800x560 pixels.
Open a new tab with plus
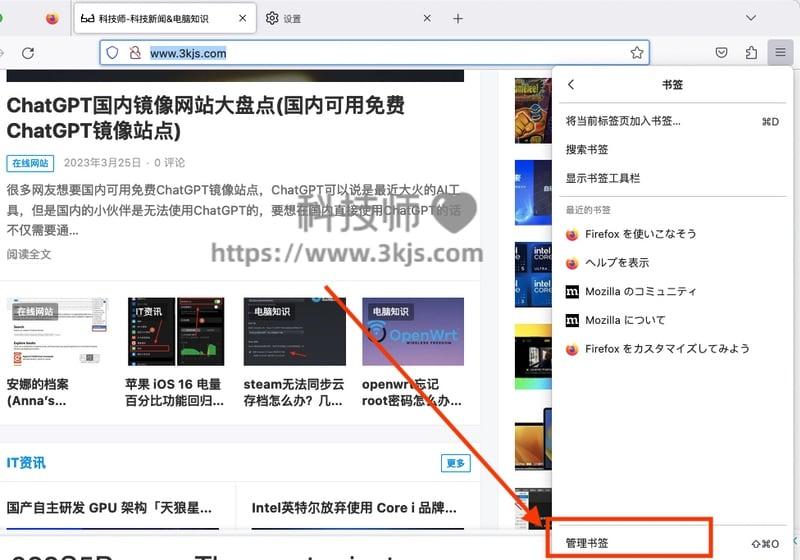458,19
